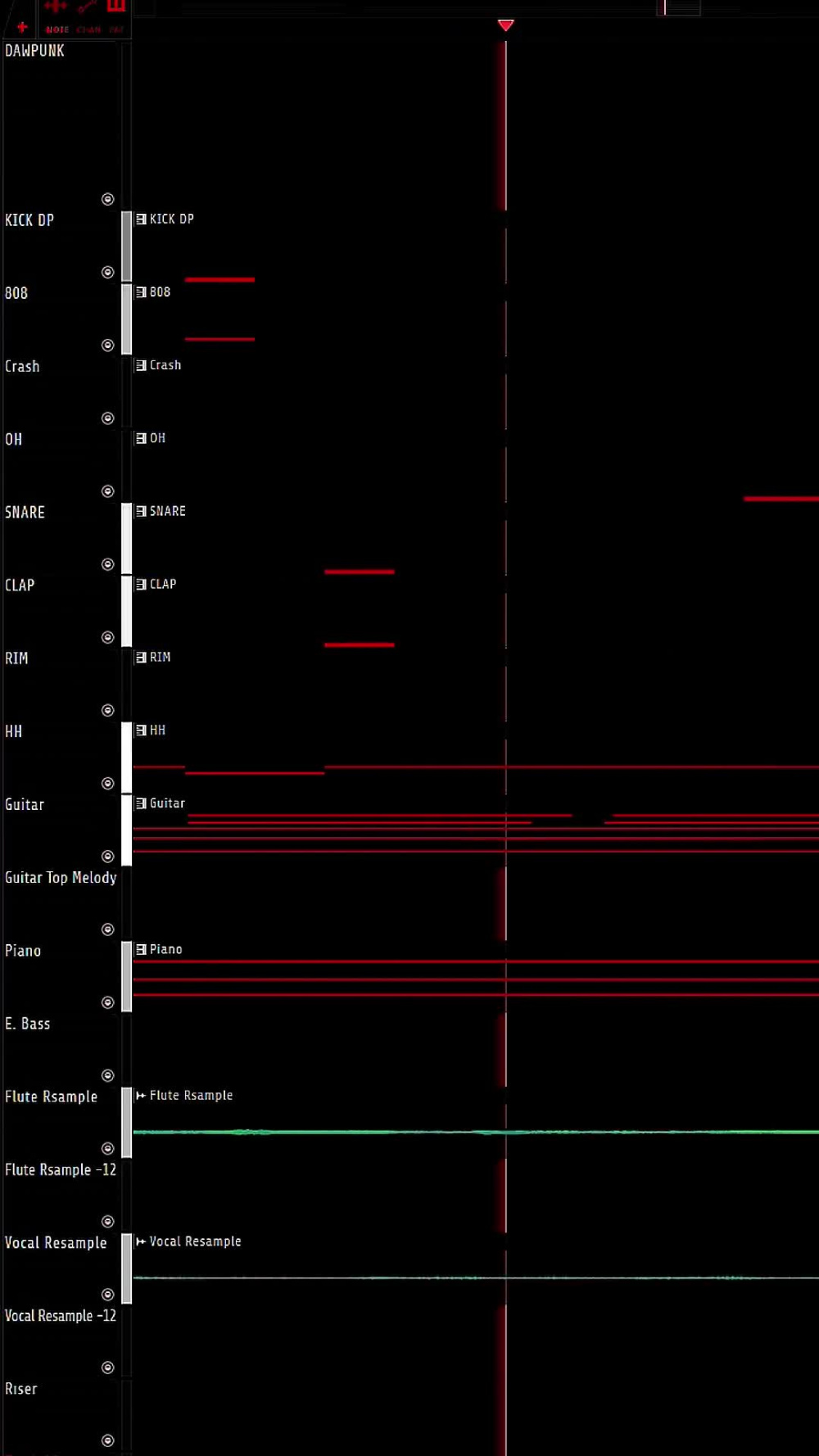Toggle mute circle on Guitar Top Melody track
The image size is (819, 1456).
pos(107,929)
